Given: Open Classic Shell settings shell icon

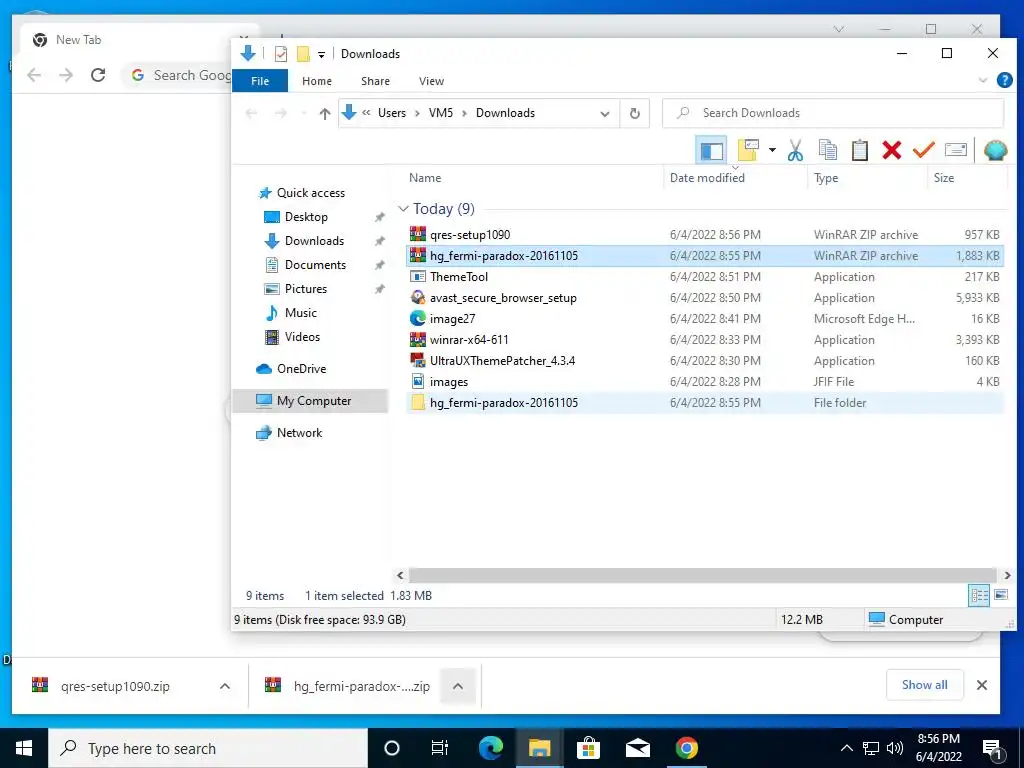Looking at the screenshot, I should (995, 150).
